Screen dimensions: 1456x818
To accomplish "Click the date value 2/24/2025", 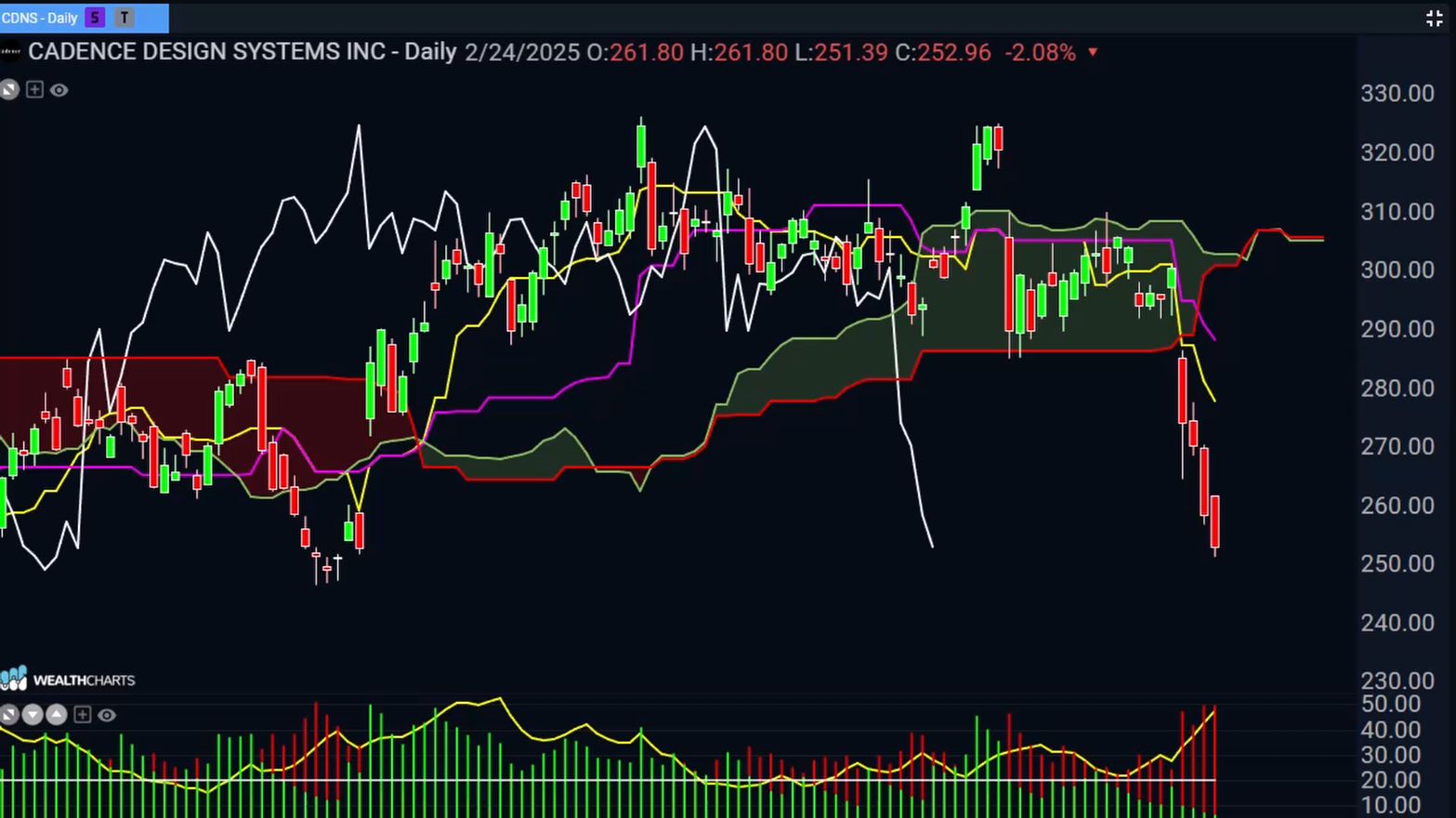I will (x=522, y=53).
